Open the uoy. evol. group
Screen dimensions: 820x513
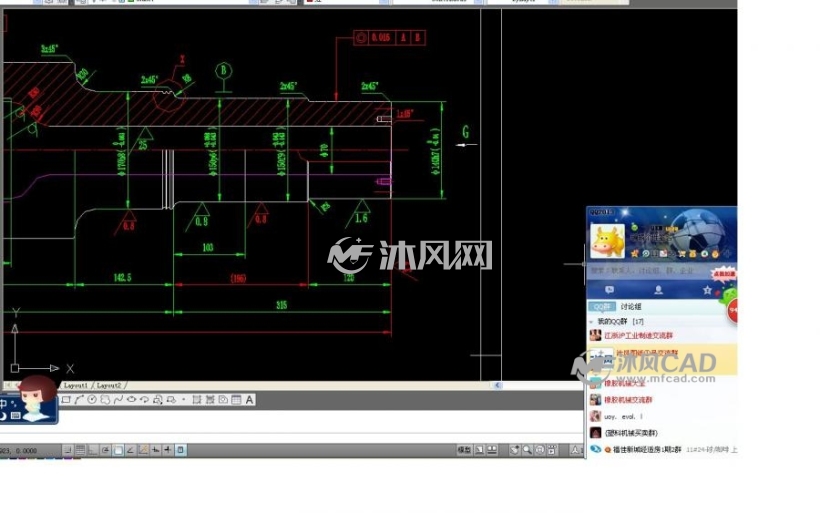pos(662,417)
